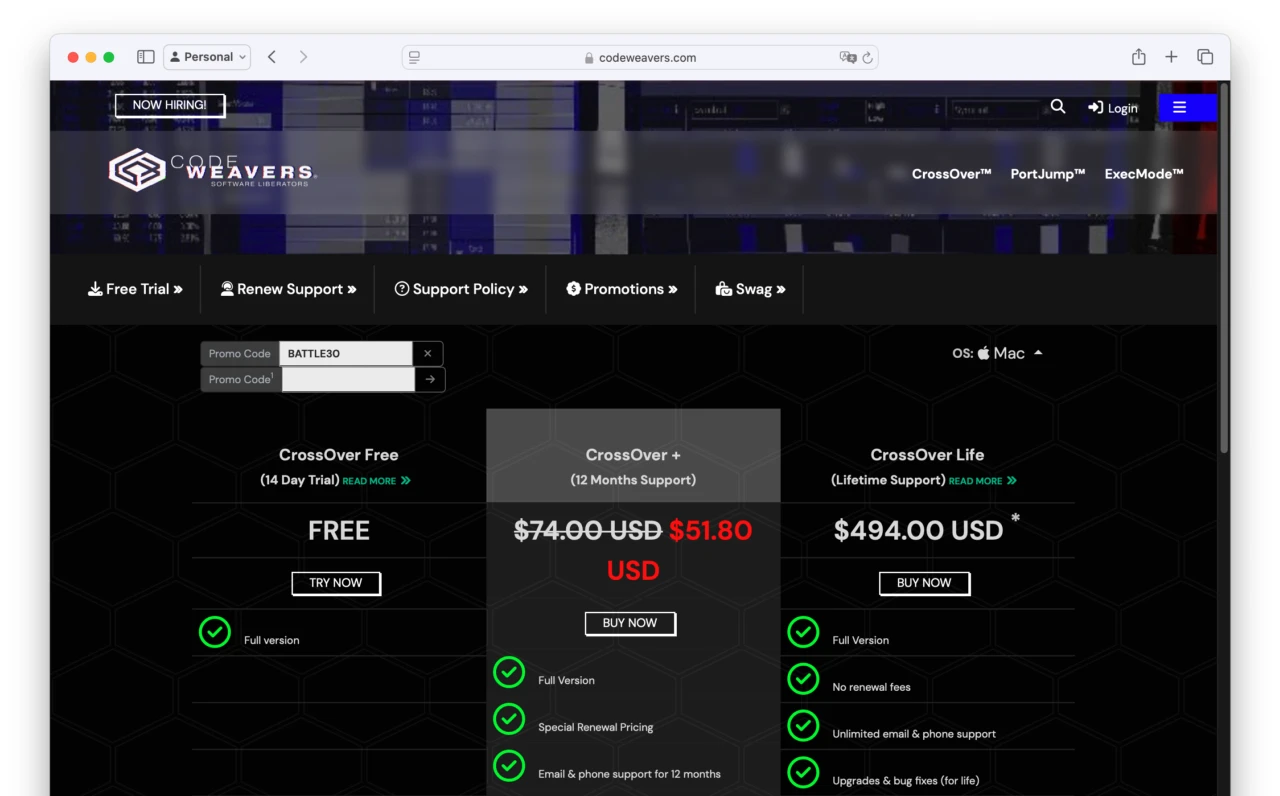Open the Swag link
The image size is (1280, 796).
click(750, 289)
